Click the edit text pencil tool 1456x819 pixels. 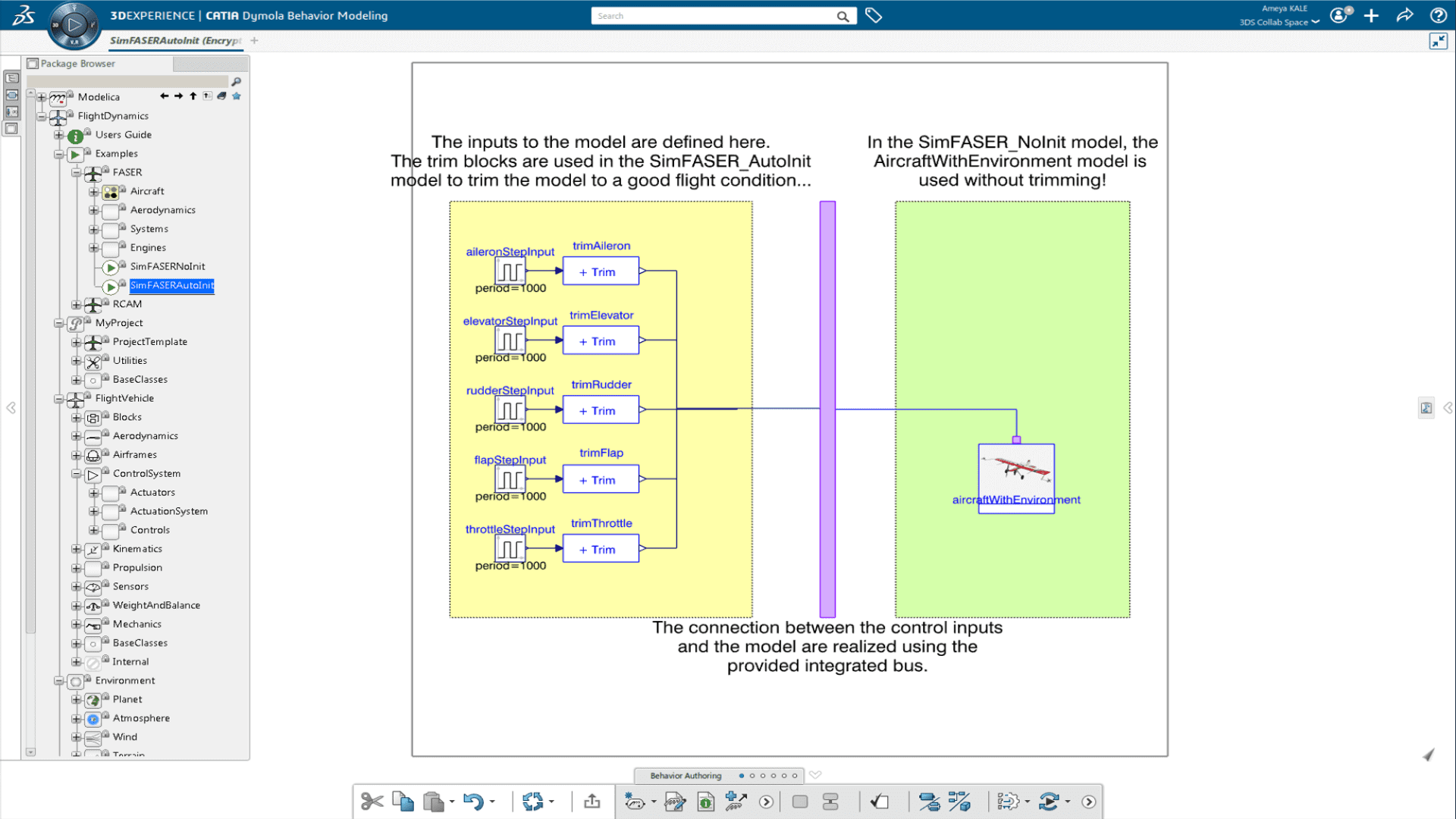(x=674, y=802)
